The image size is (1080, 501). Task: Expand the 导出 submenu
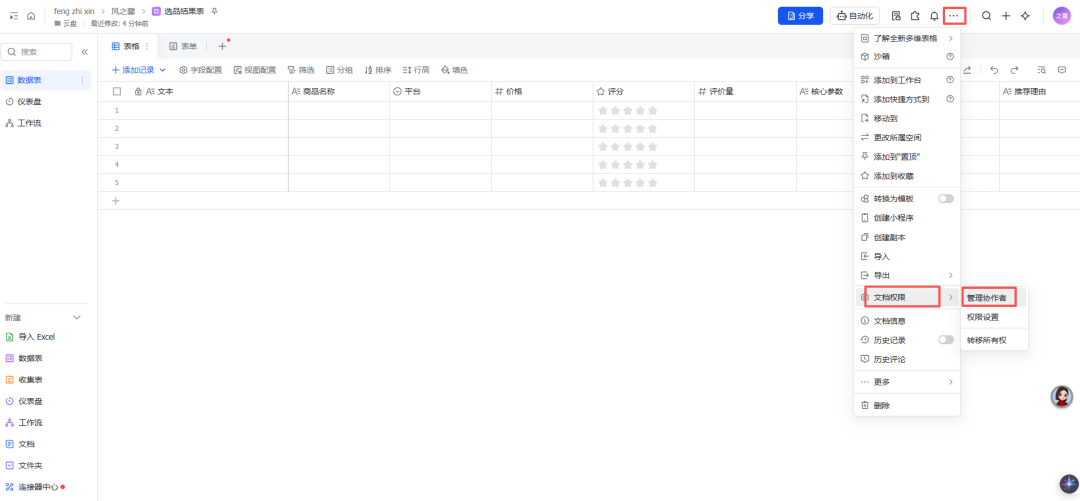[907, 276]
